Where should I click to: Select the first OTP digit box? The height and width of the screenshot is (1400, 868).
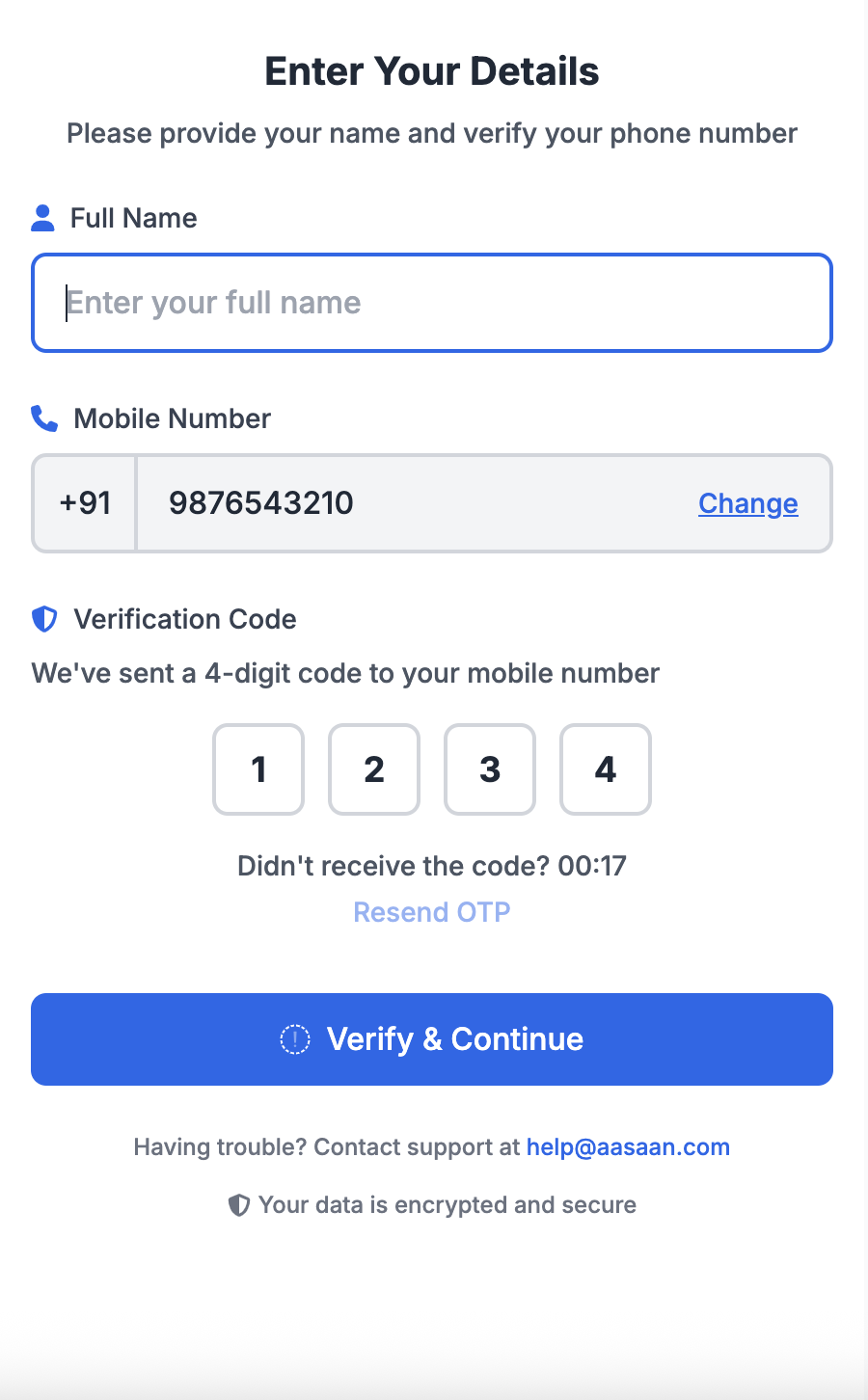coord(258,769)
